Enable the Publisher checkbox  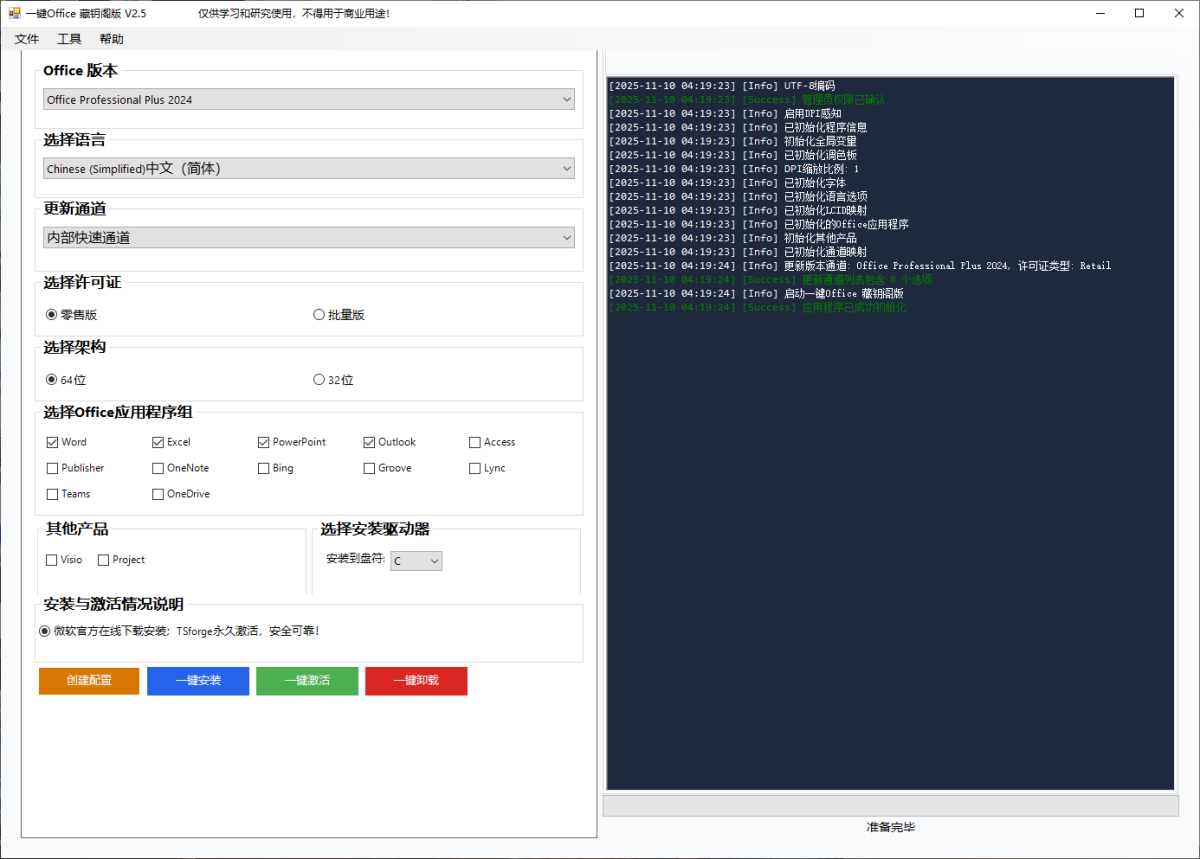51,467
